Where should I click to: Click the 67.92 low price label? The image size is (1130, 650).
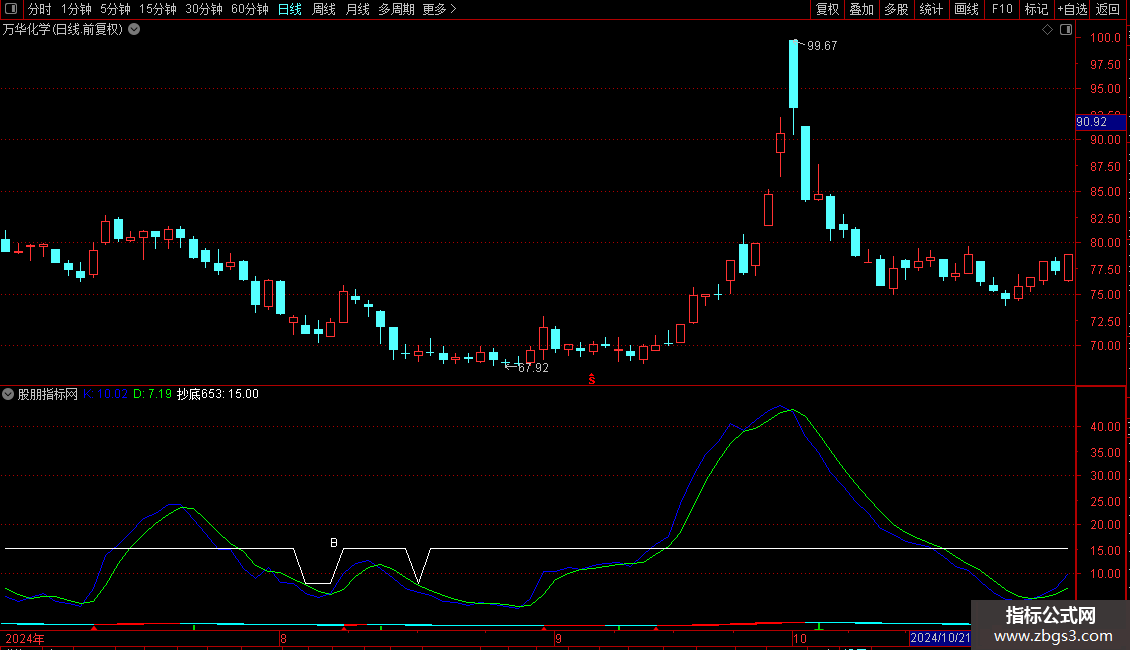coord(533,368)
